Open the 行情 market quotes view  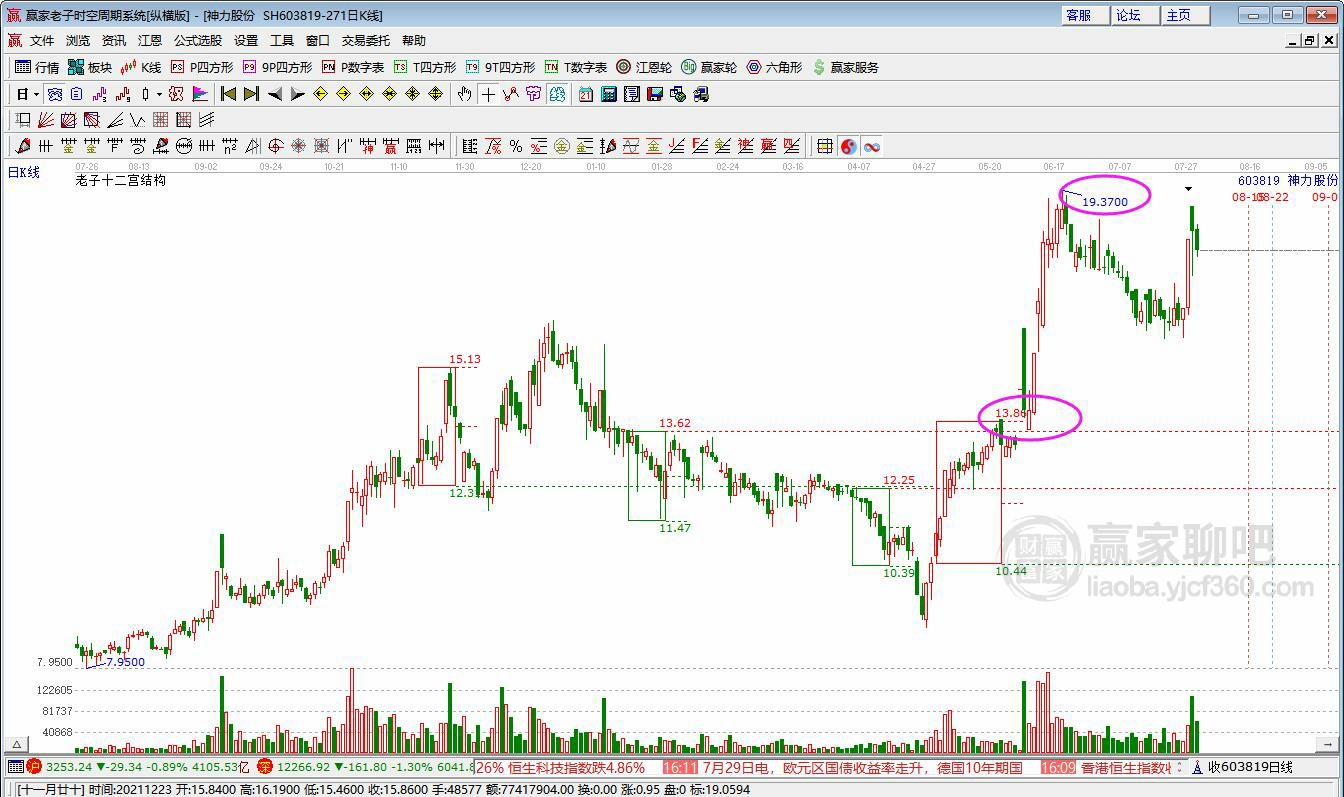37,67
